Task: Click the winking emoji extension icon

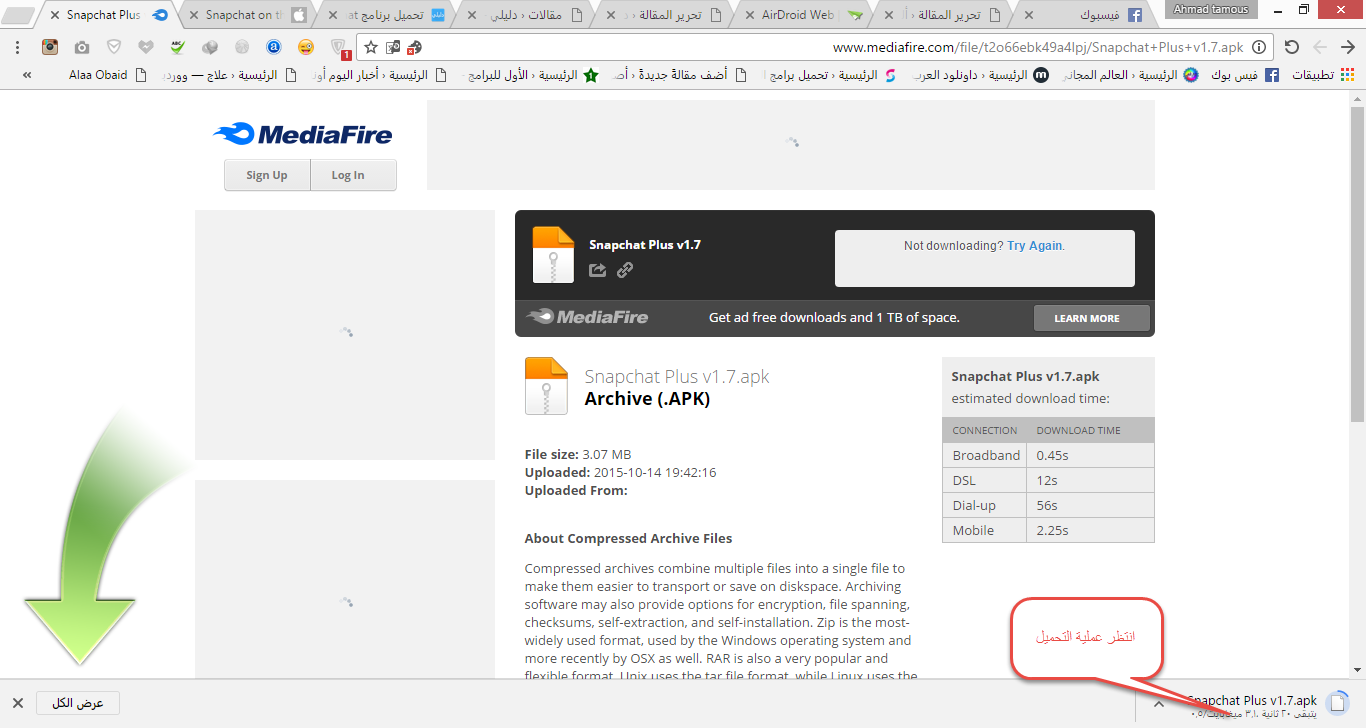Action: coord(306,47)
